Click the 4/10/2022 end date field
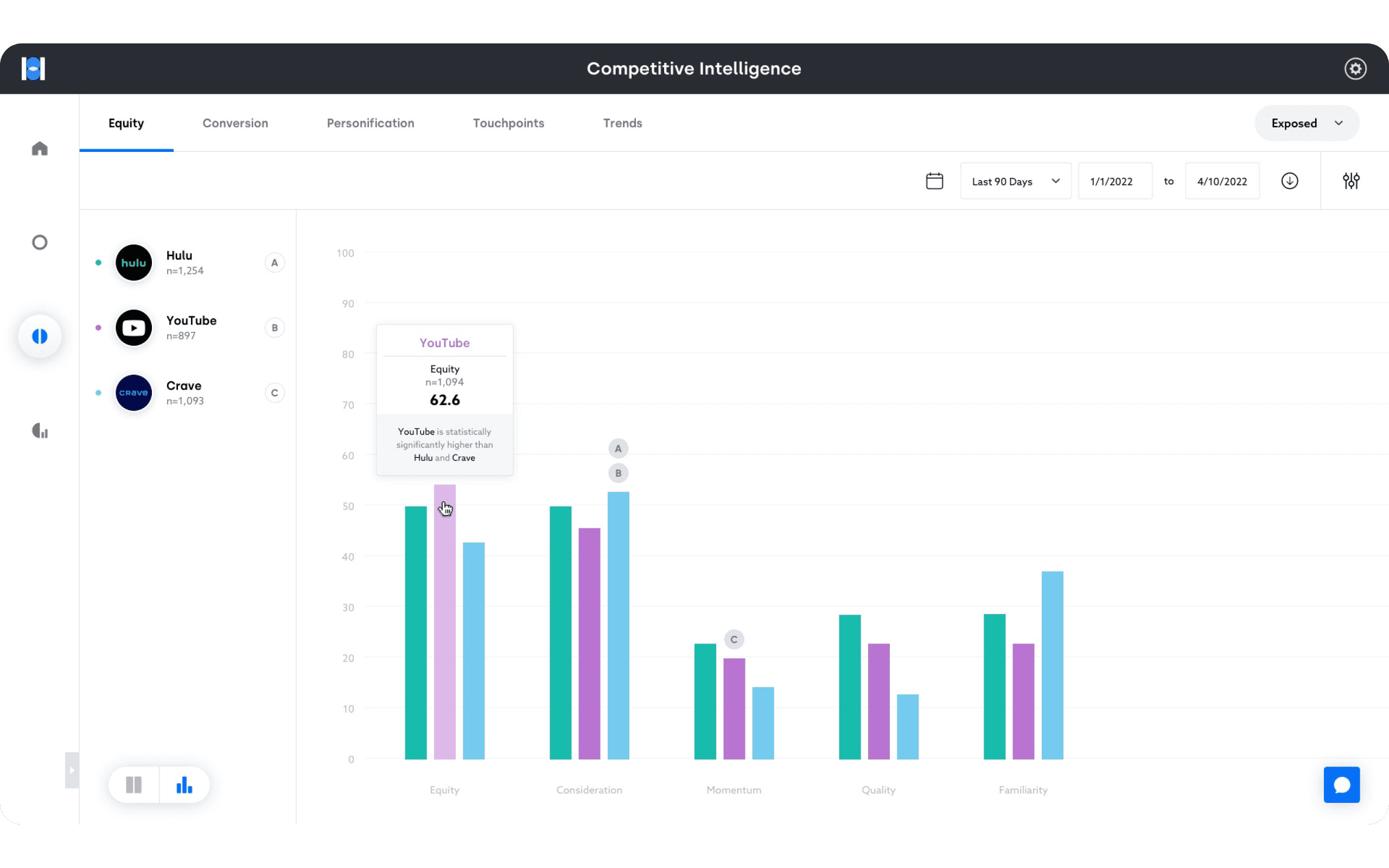The height and width of the screenshot is (868, 1389). 1221,181
